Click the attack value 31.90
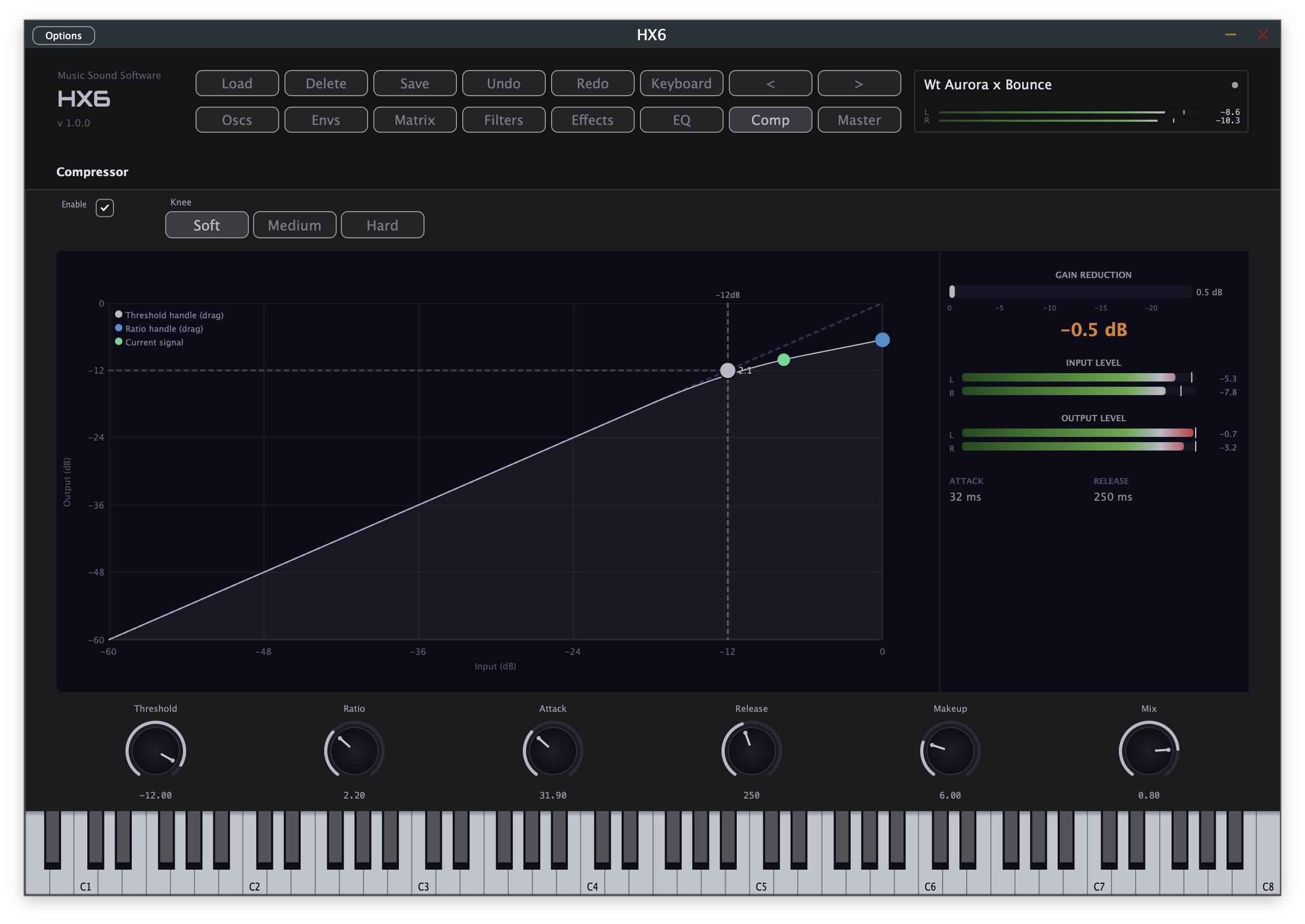The height and width of the screenshot is (924, 1305). [x=553, y=795]
